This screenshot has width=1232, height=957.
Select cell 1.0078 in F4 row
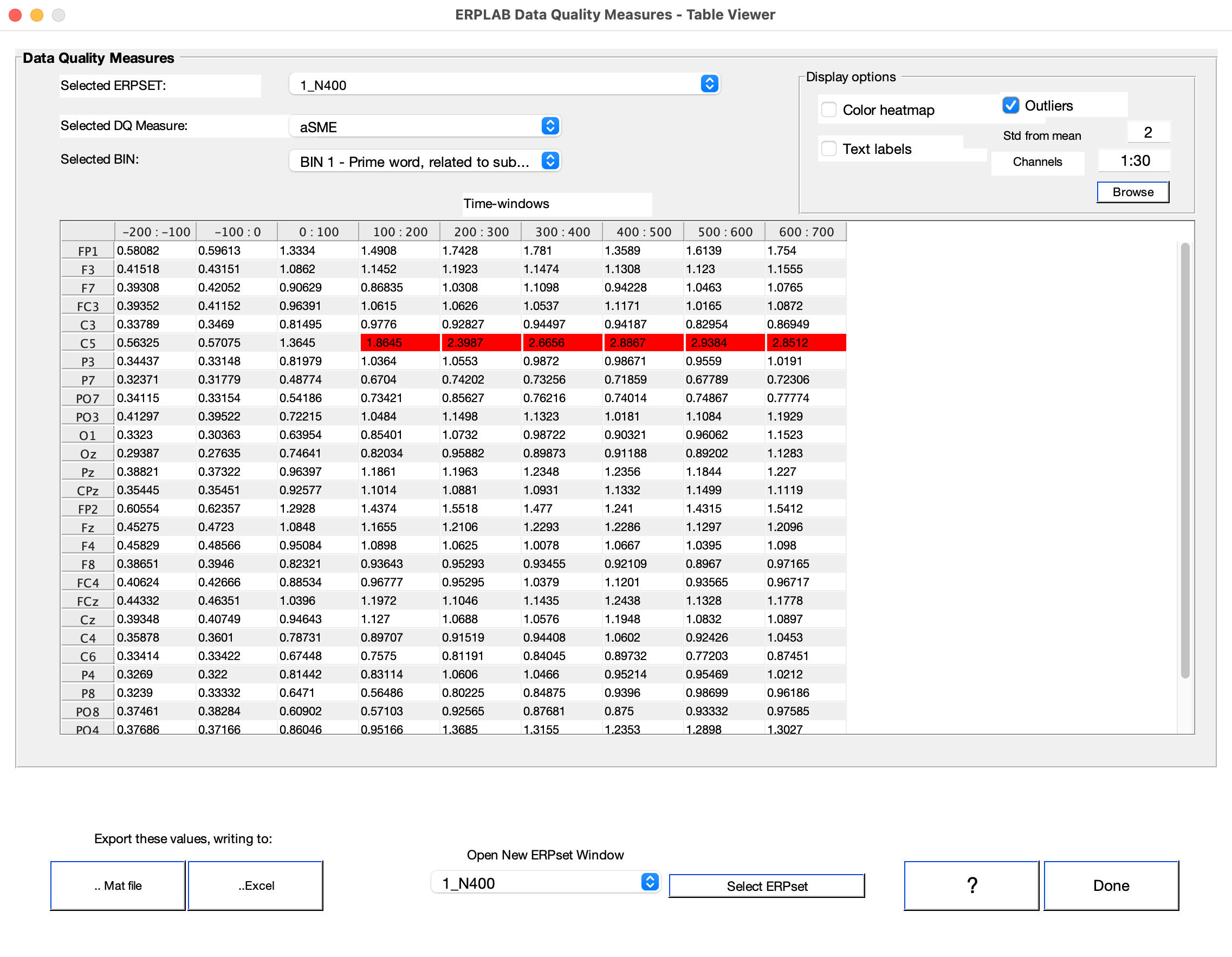pyautogui.click(x=562, y=545)
